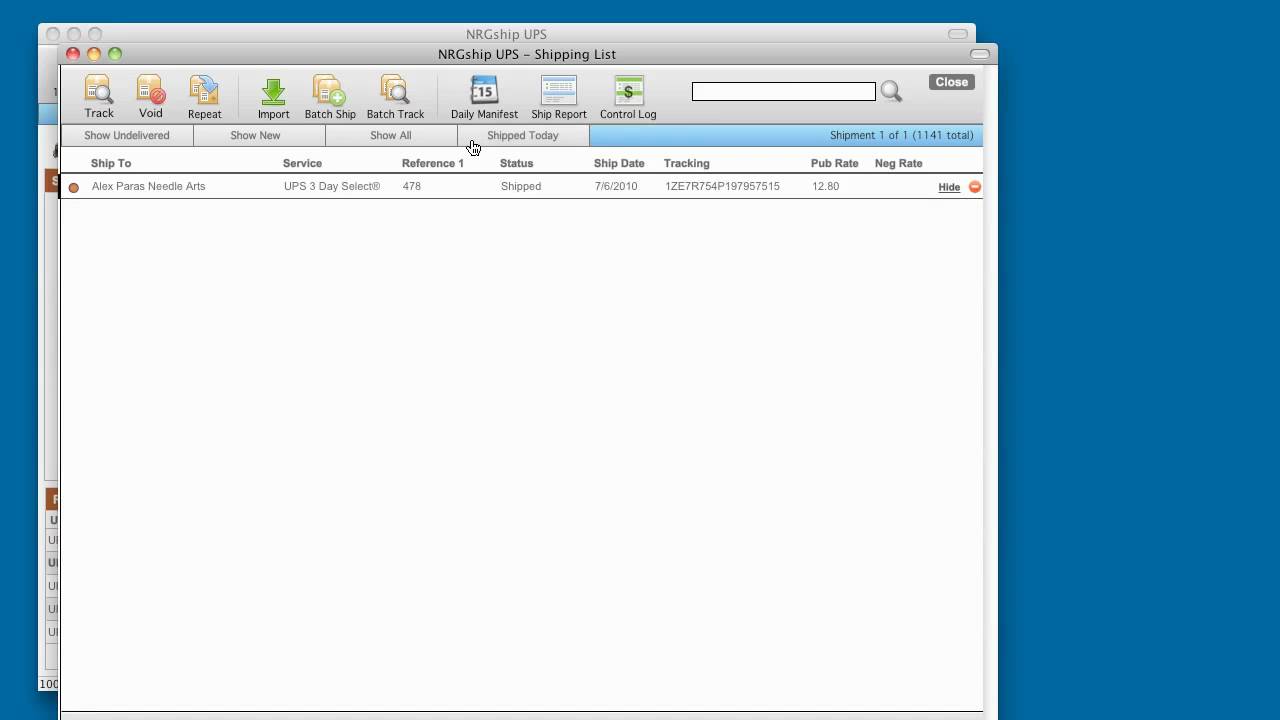Click the orange status dot for Alex Paras
Image resolution: width=1280 pixels, height=720 pixels.
coord(74,187)
